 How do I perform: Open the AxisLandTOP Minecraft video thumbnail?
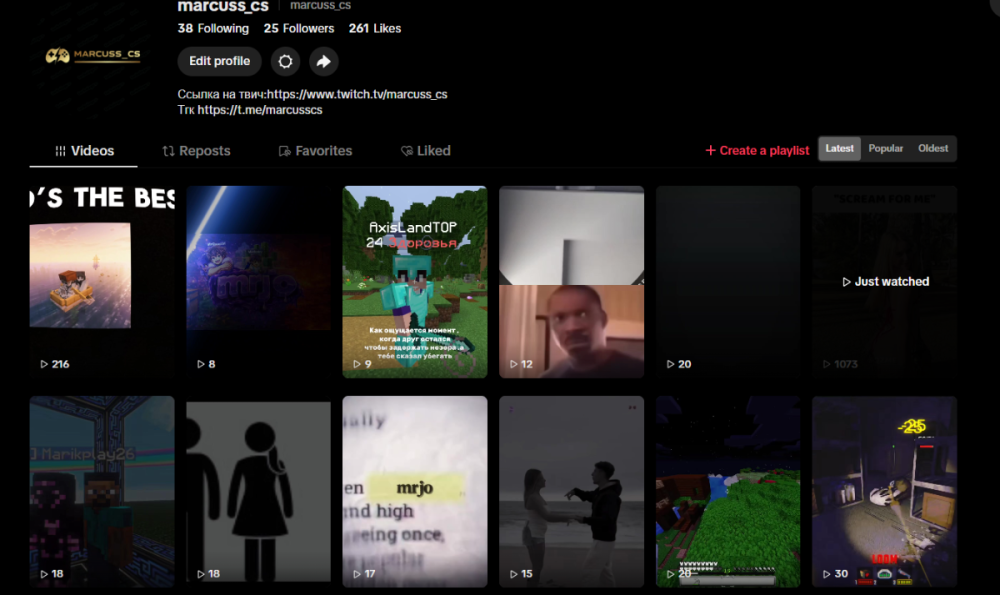click(415, 282)
